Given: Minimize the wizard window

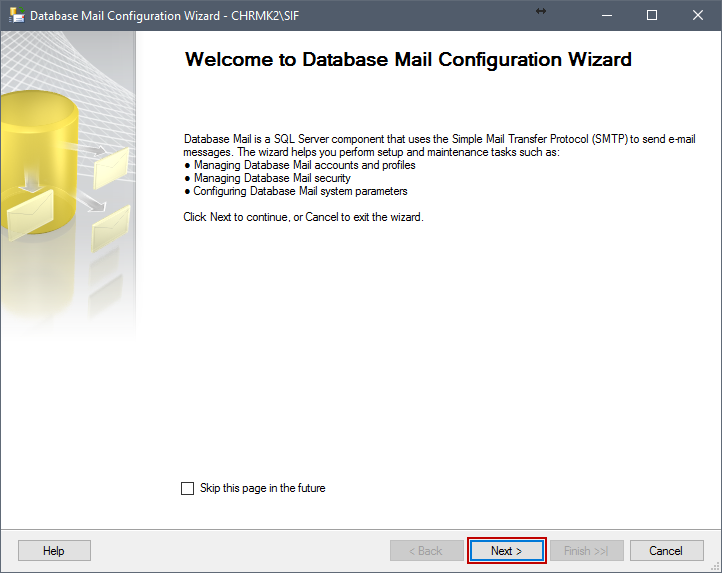Looking at the screenshot, I should [x=607, y=16].
